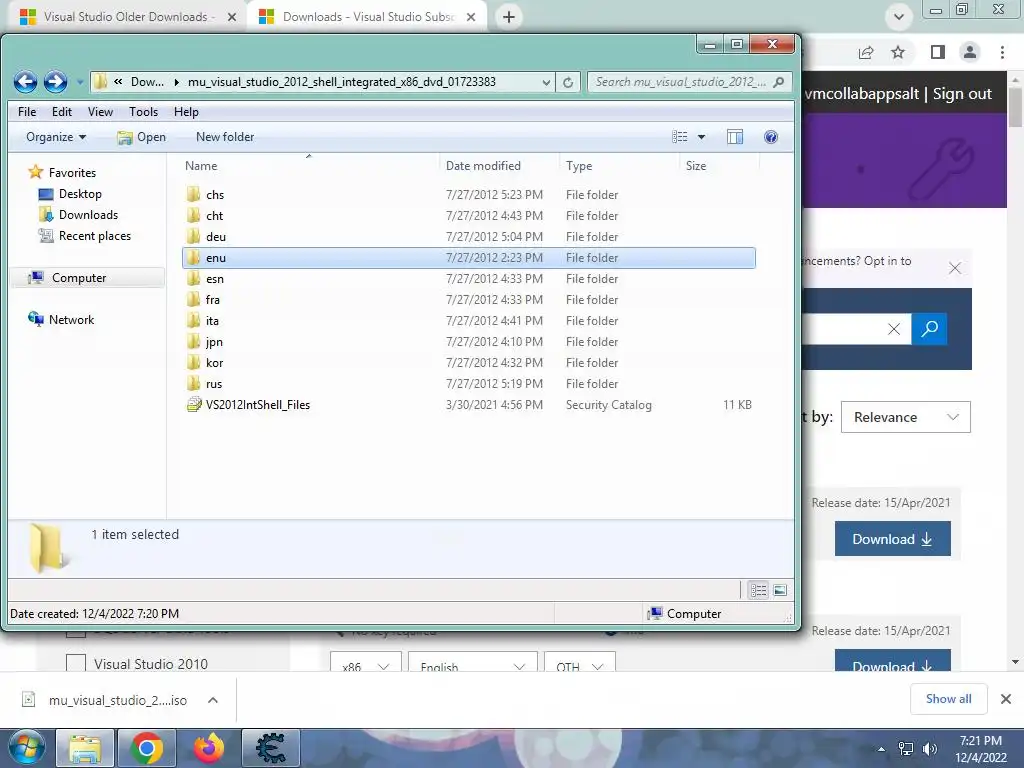Click the New folder button

pos(225,137)
